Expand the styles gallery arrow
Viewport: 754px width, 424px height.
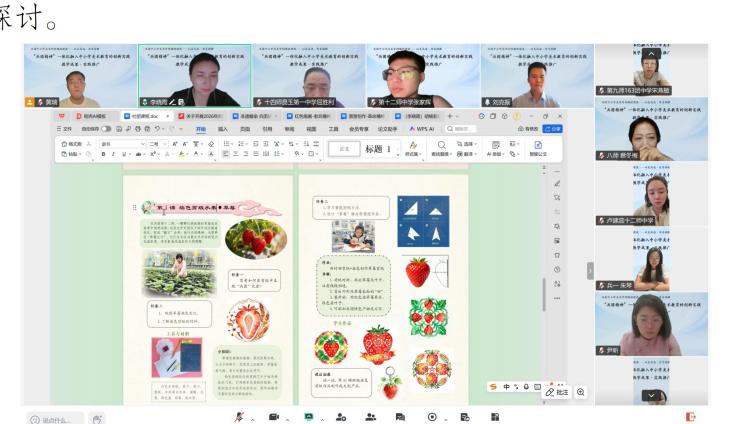tap(398, 155)
